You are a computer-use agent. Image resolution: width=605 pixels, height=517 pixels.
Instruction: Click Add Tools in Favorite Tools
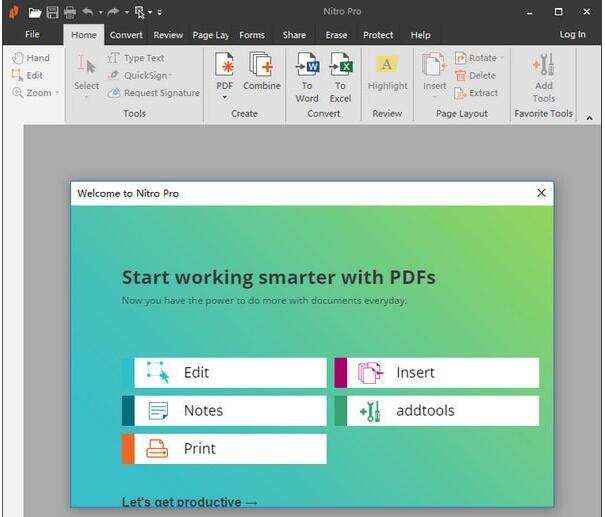pyautogui.click(x=544, y=78)
